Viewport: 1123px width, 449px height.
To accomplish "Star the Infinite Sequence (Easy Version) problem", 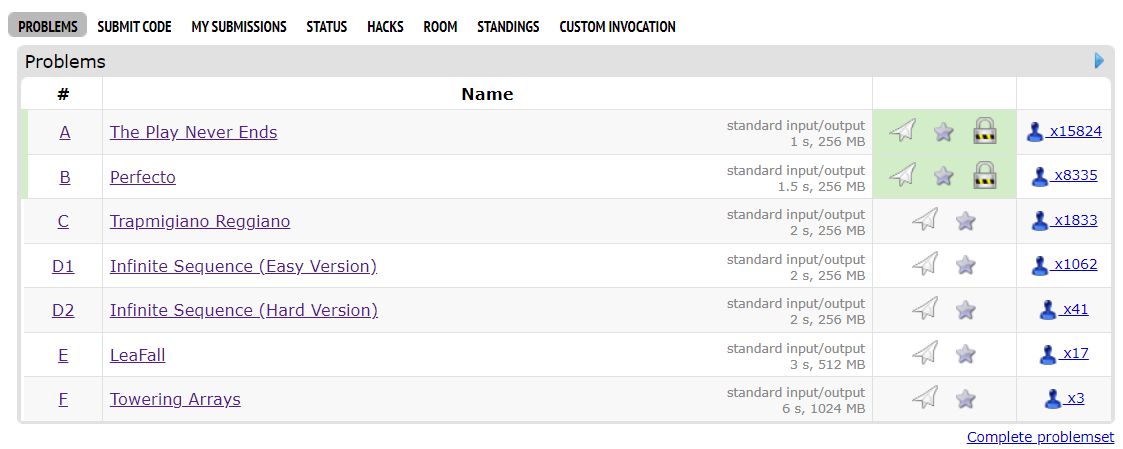I will tap(966, 265).
